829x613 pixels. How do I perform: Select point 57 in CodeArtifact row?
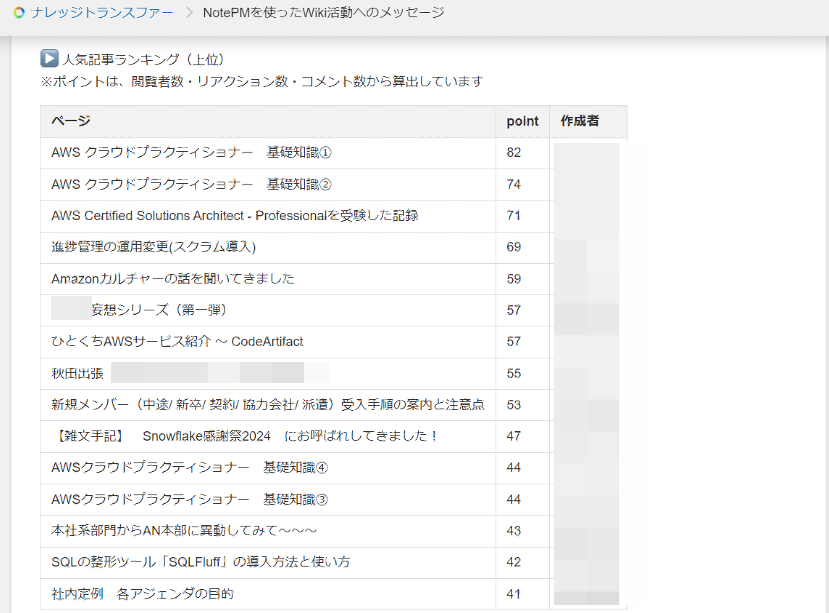coord(514,342)
